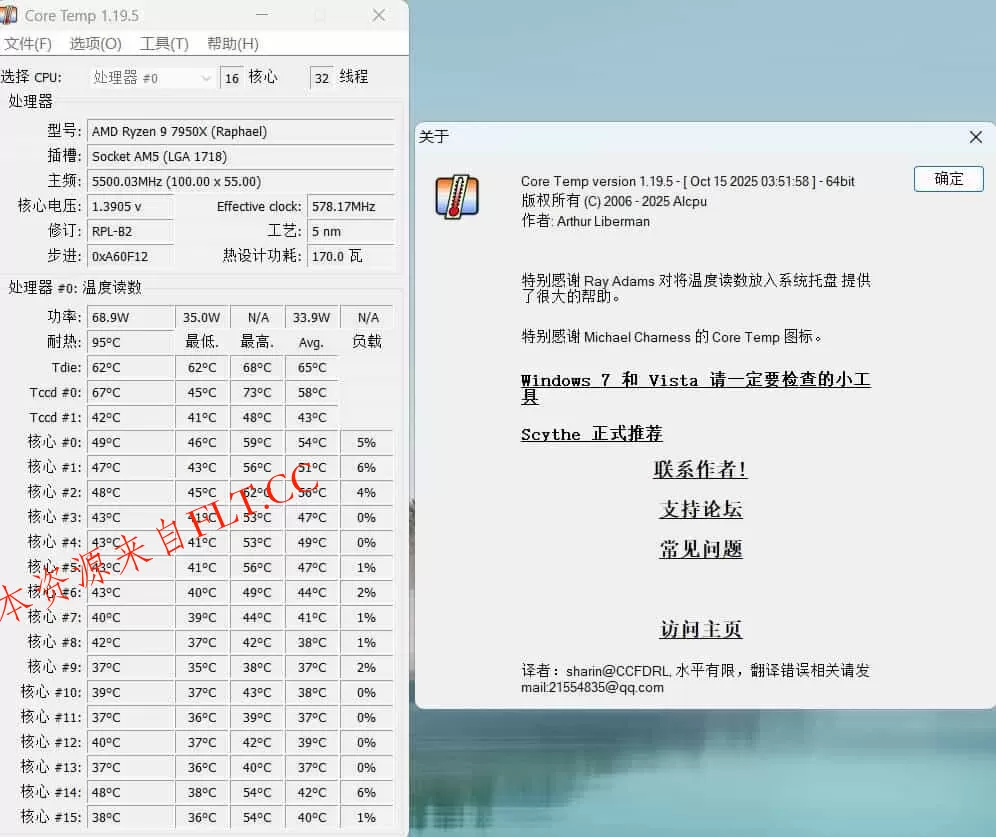Click the Core Temp title bar icon
This screenshot has height=837, width=996.
coord(8,15)
